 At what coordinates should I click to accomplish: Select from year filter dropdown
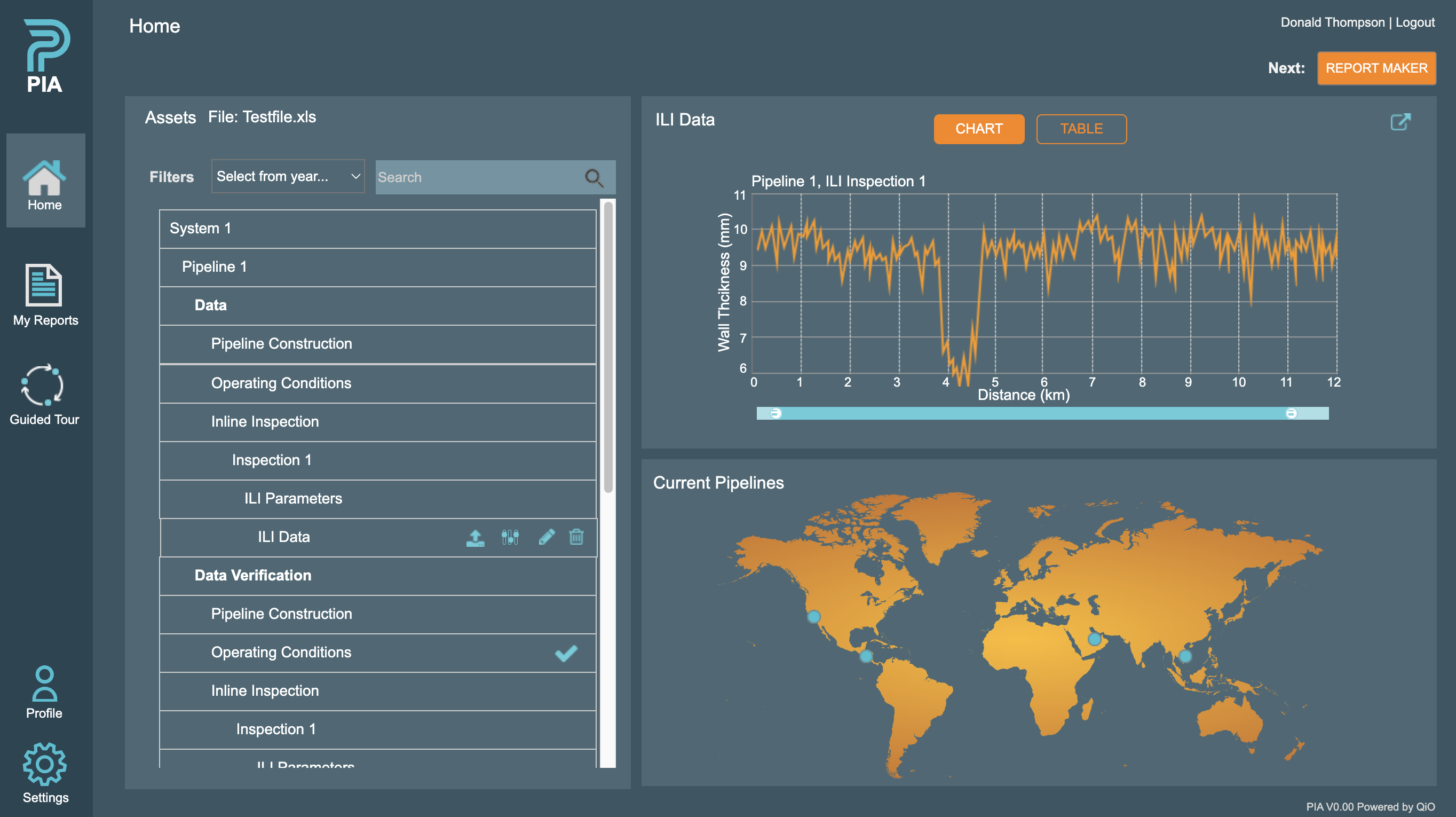pyautogui.click(x=288, y=176)
